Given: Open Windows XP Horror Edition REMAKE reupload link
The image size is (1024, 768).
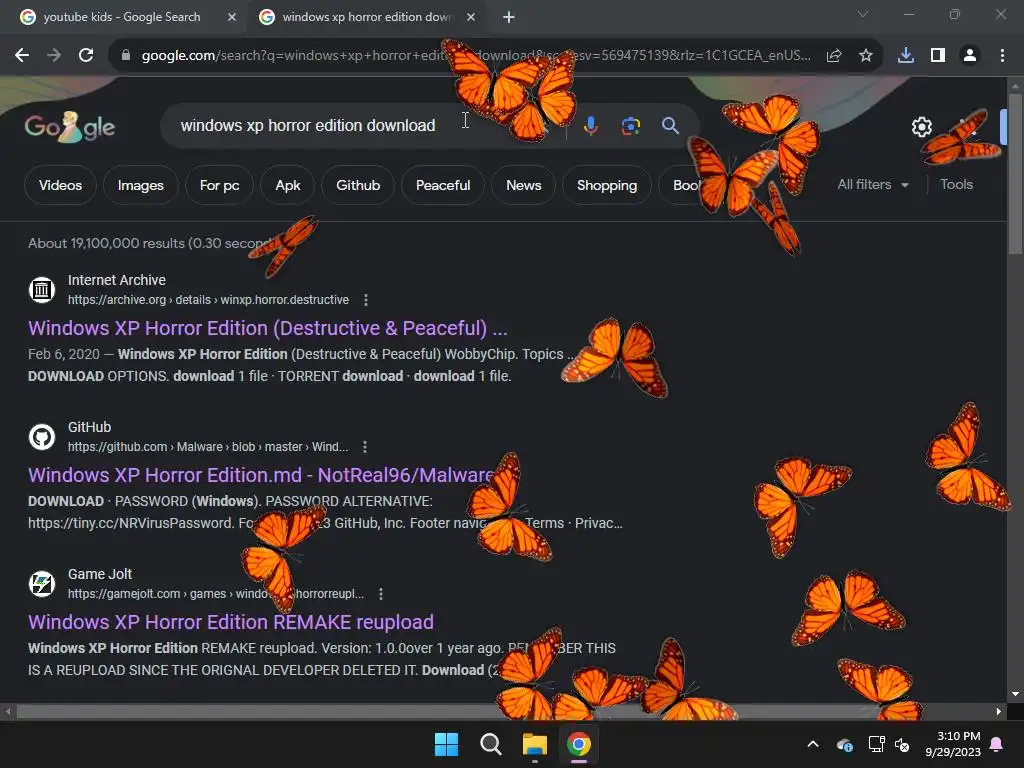Looking at the screenshot, I should pos(231,622).
